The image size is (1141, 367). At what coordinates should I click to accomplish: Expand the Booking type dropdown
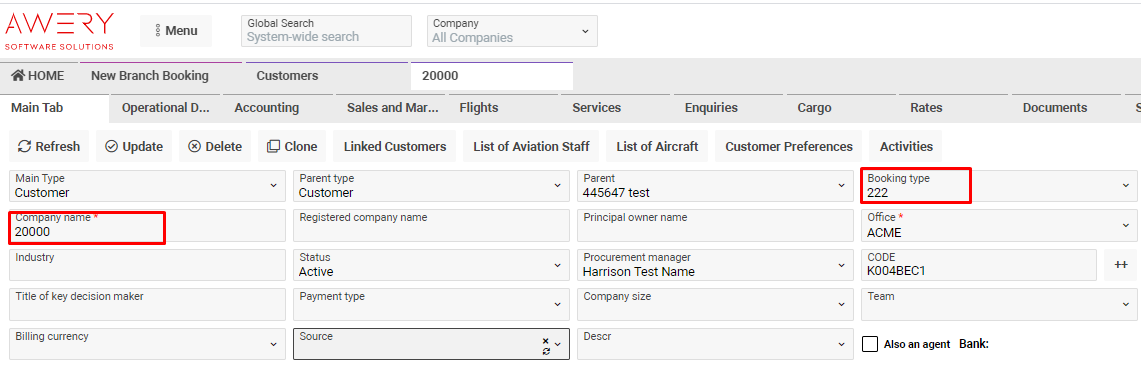(x=1001, y=186)
